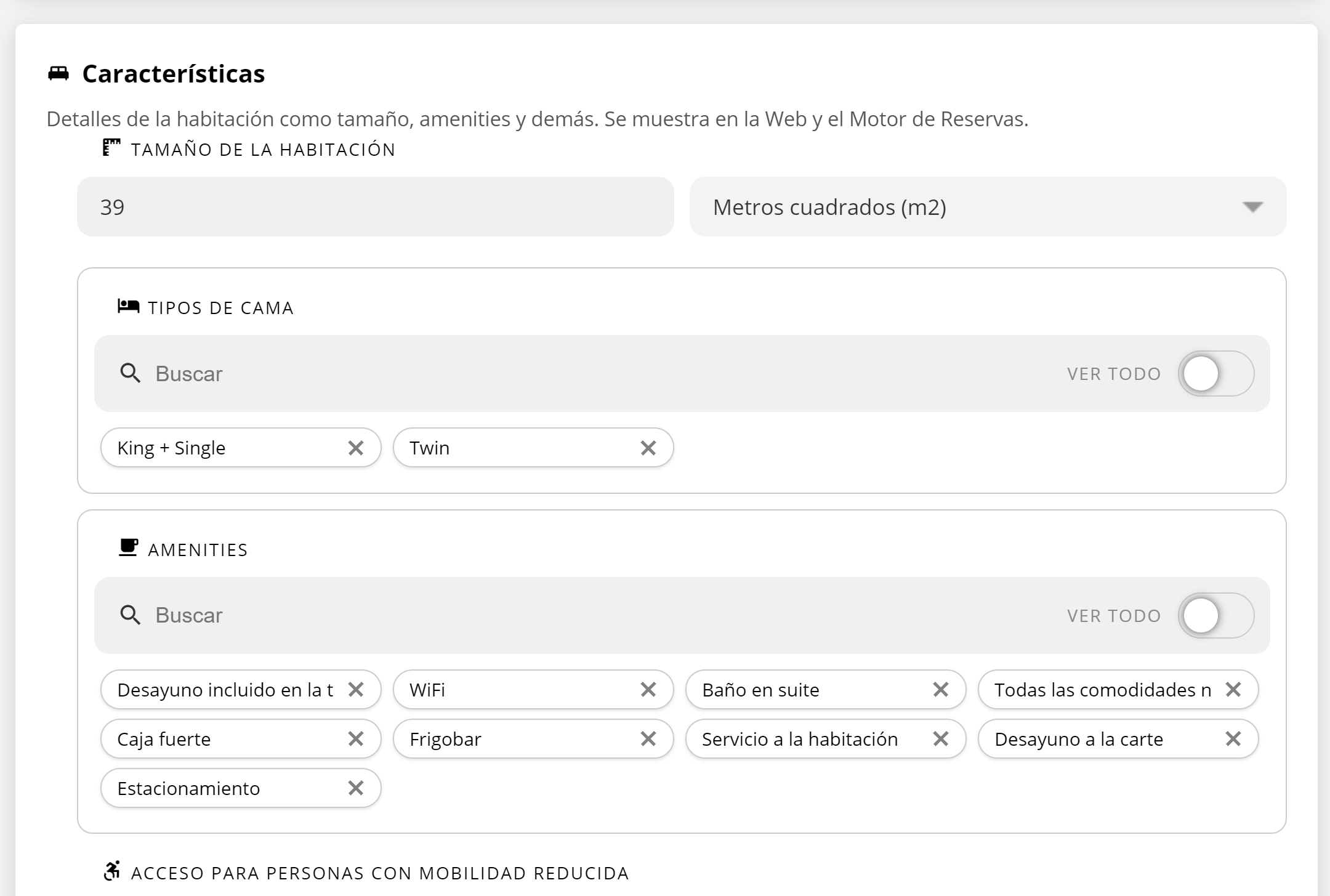Viewport: 1330px width, 896px height.
Task: Remove Servicio a la habitación chip
Action: click(x=941, y=738)
